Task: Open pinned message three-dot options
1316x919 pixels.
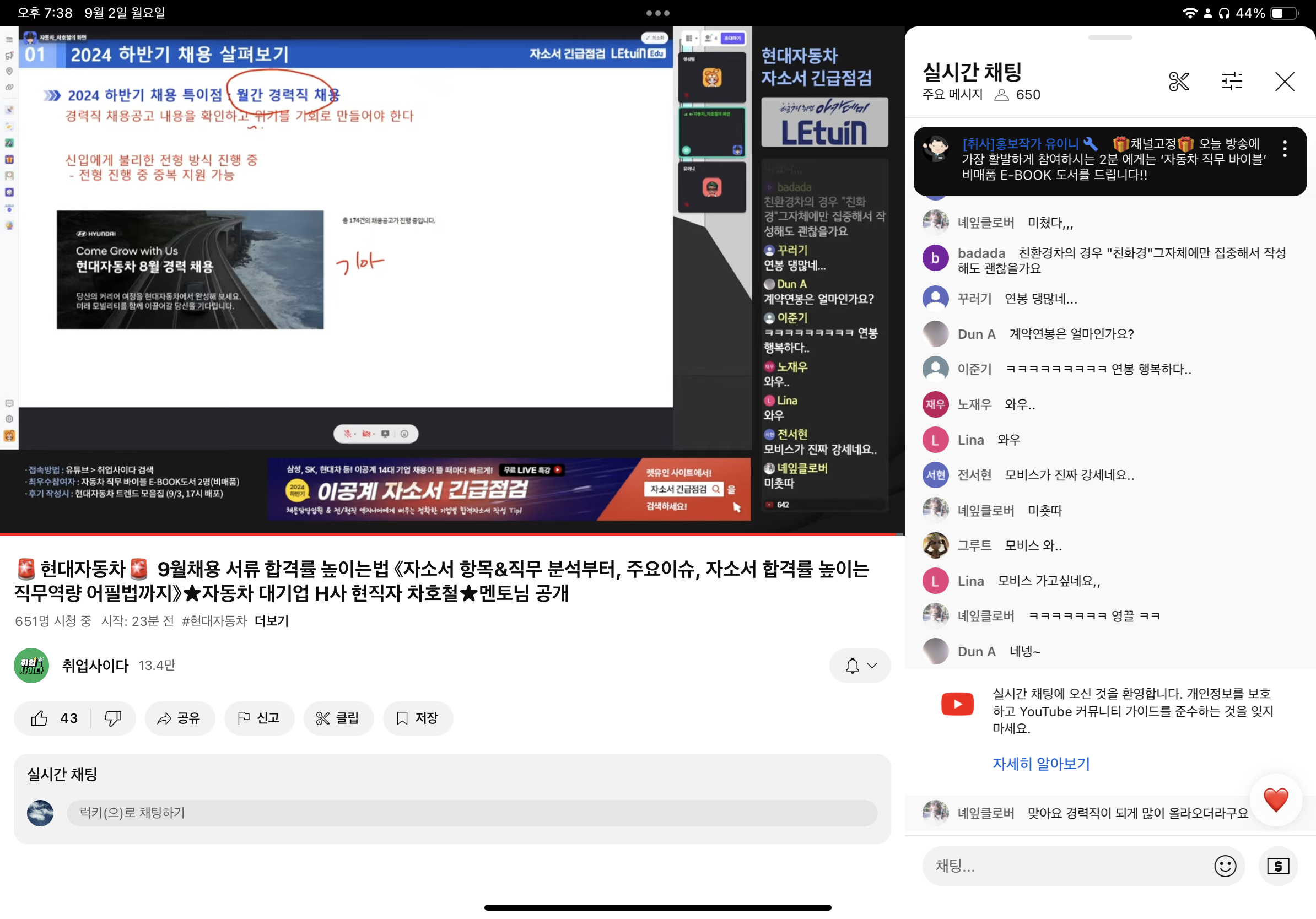Action: click(1285, 149)
